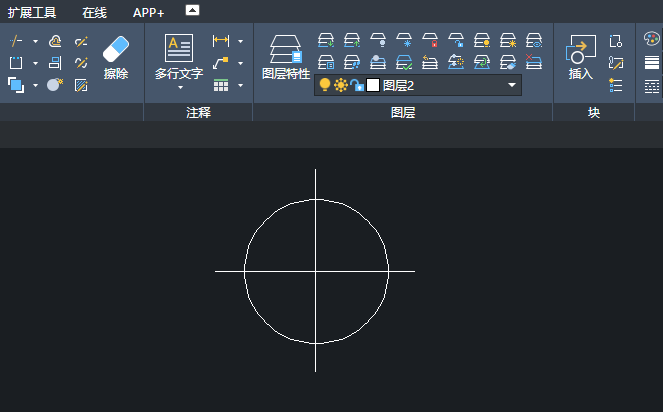
Task: Open the APP+ ribbon tab
Action: click(148, 13)
